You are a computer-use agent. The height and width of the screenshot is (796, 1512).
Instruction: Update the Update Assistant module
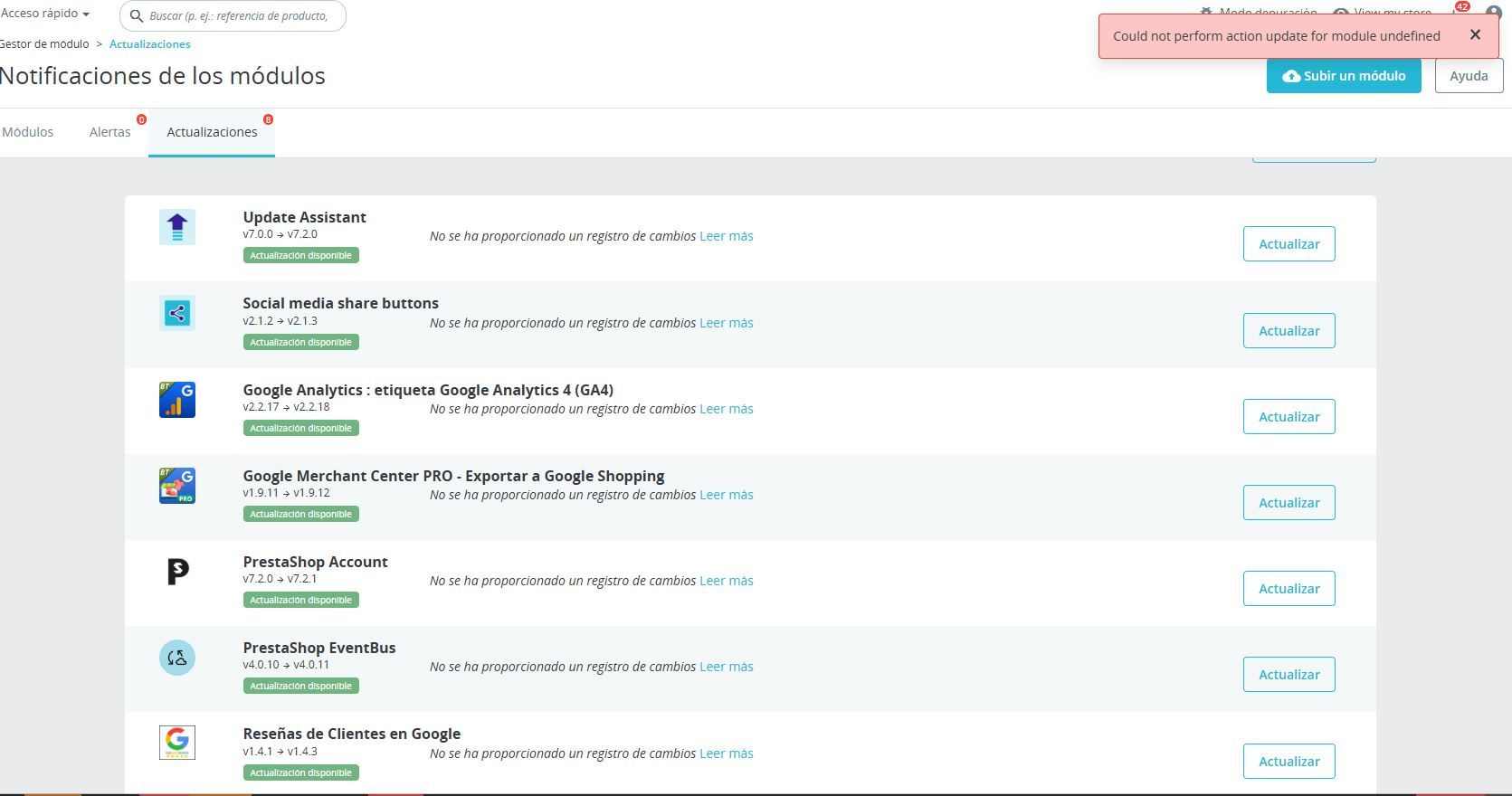[x=1289, y=244]
